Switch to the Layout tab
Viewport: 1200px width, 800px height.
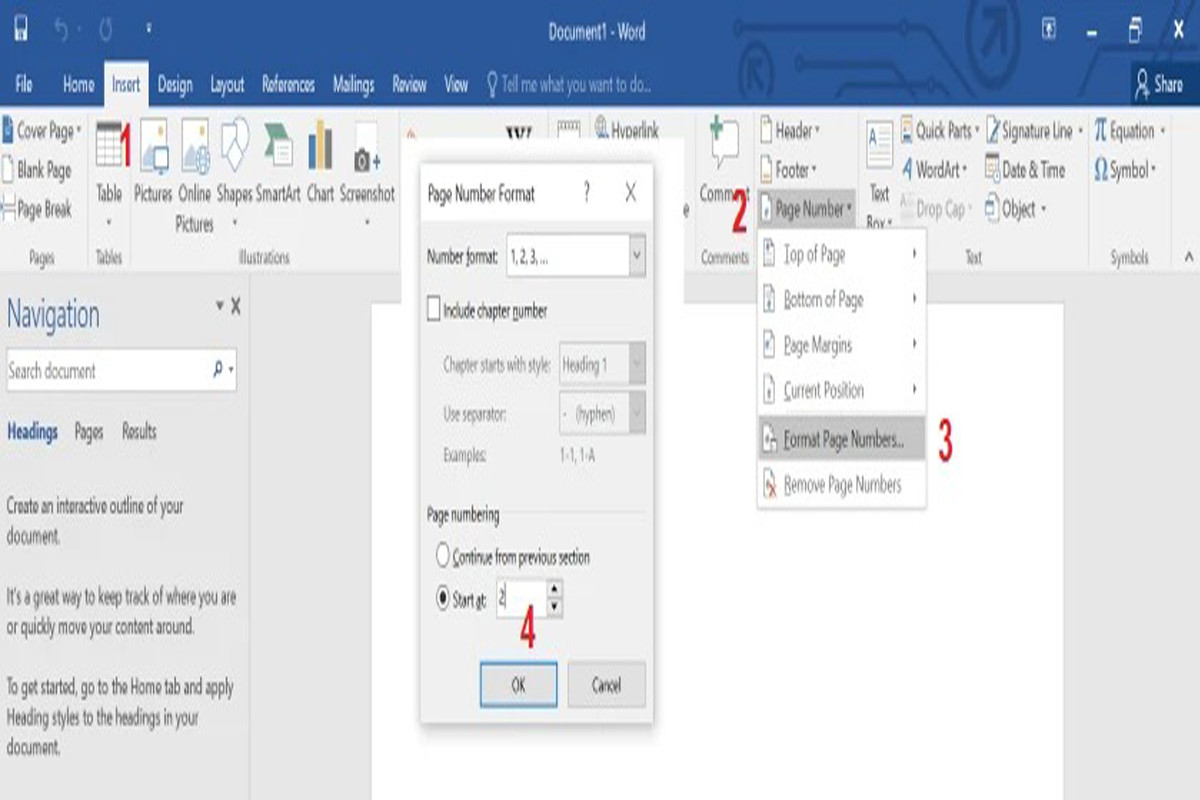tap(228, 85)
